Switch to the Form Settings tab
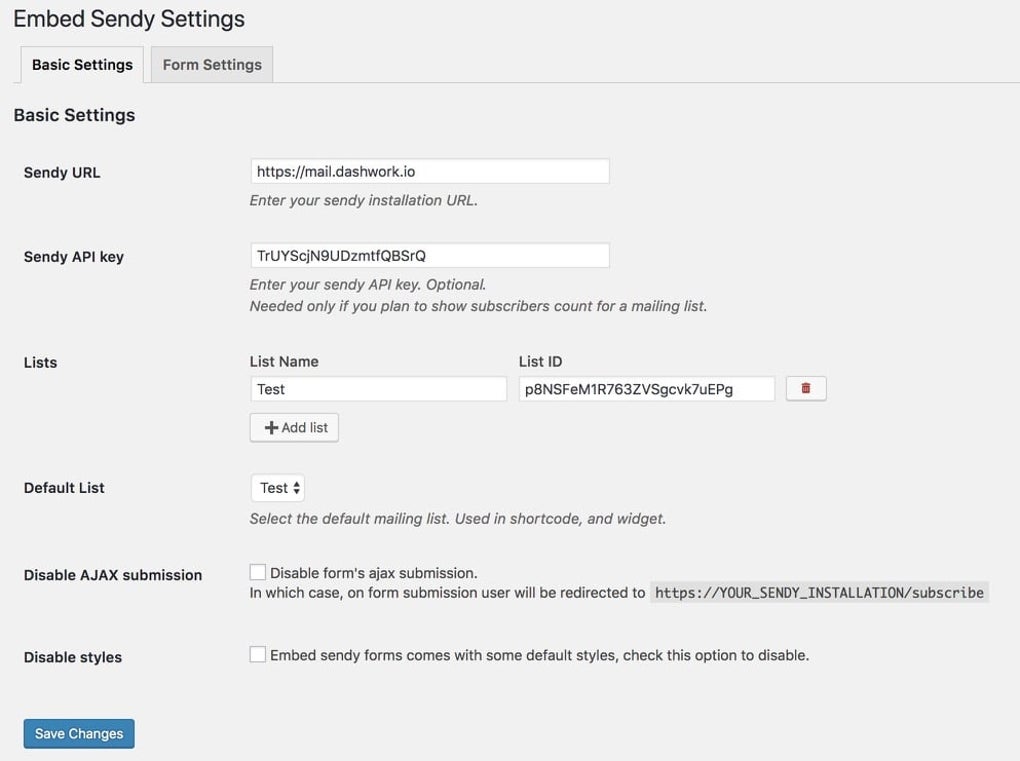The image size is (1020, 761). pos(211,63)
